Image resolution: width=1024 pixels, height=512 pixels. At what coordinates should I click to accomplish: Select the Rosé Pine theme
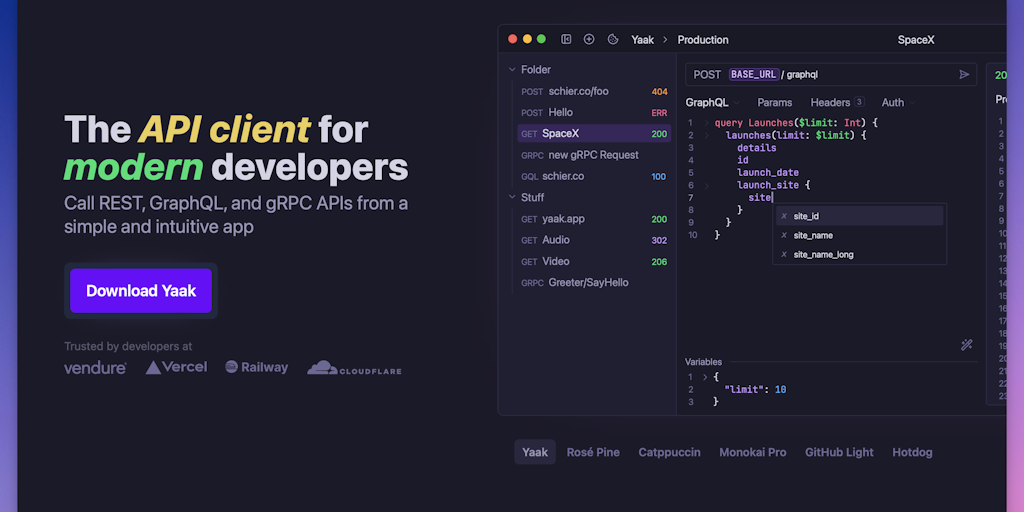(593, 452)
